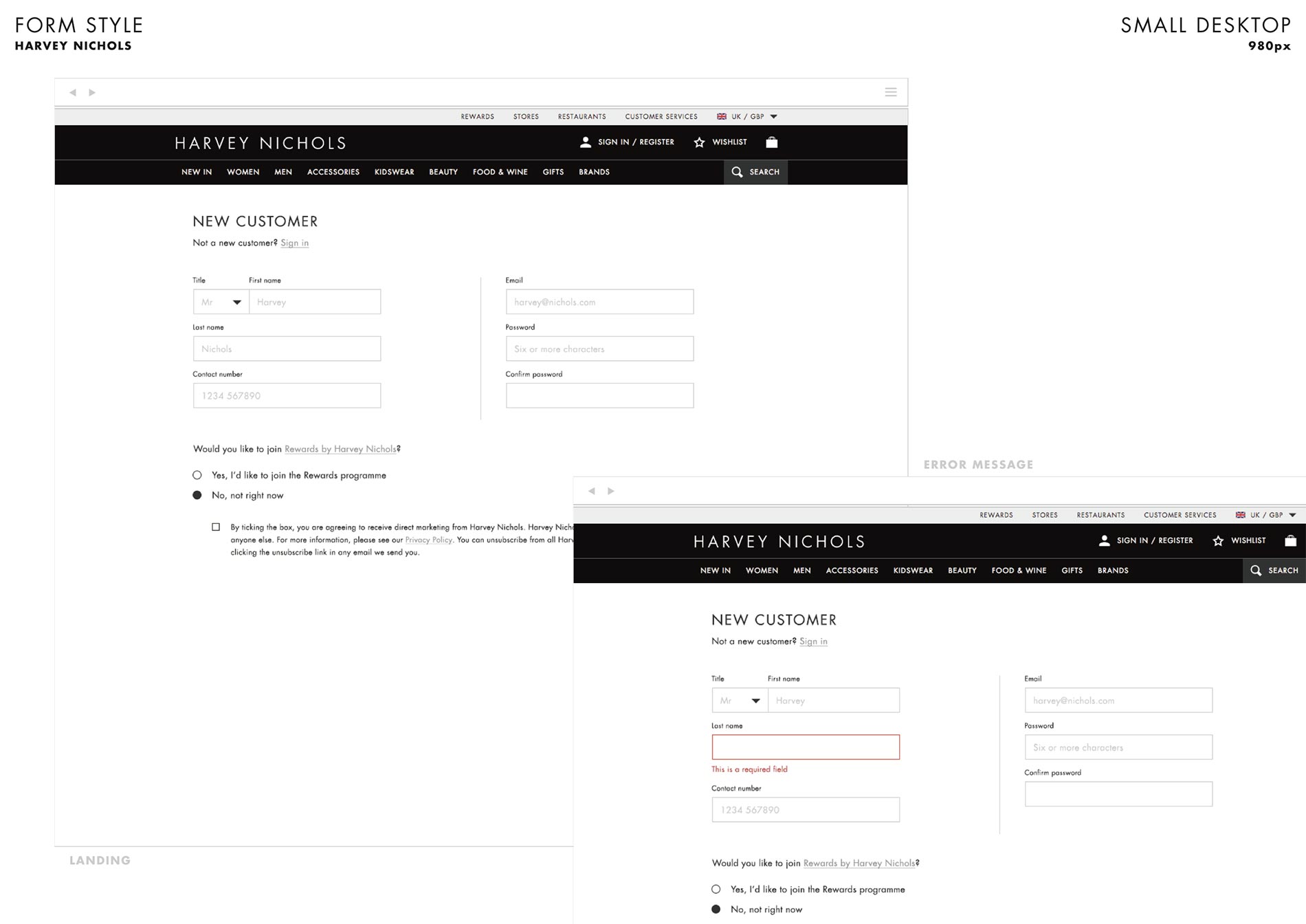Select 'Yes, join Rewards programme' radio in landing form
This screenshot has height=924, width=1306.
point(197,475)
